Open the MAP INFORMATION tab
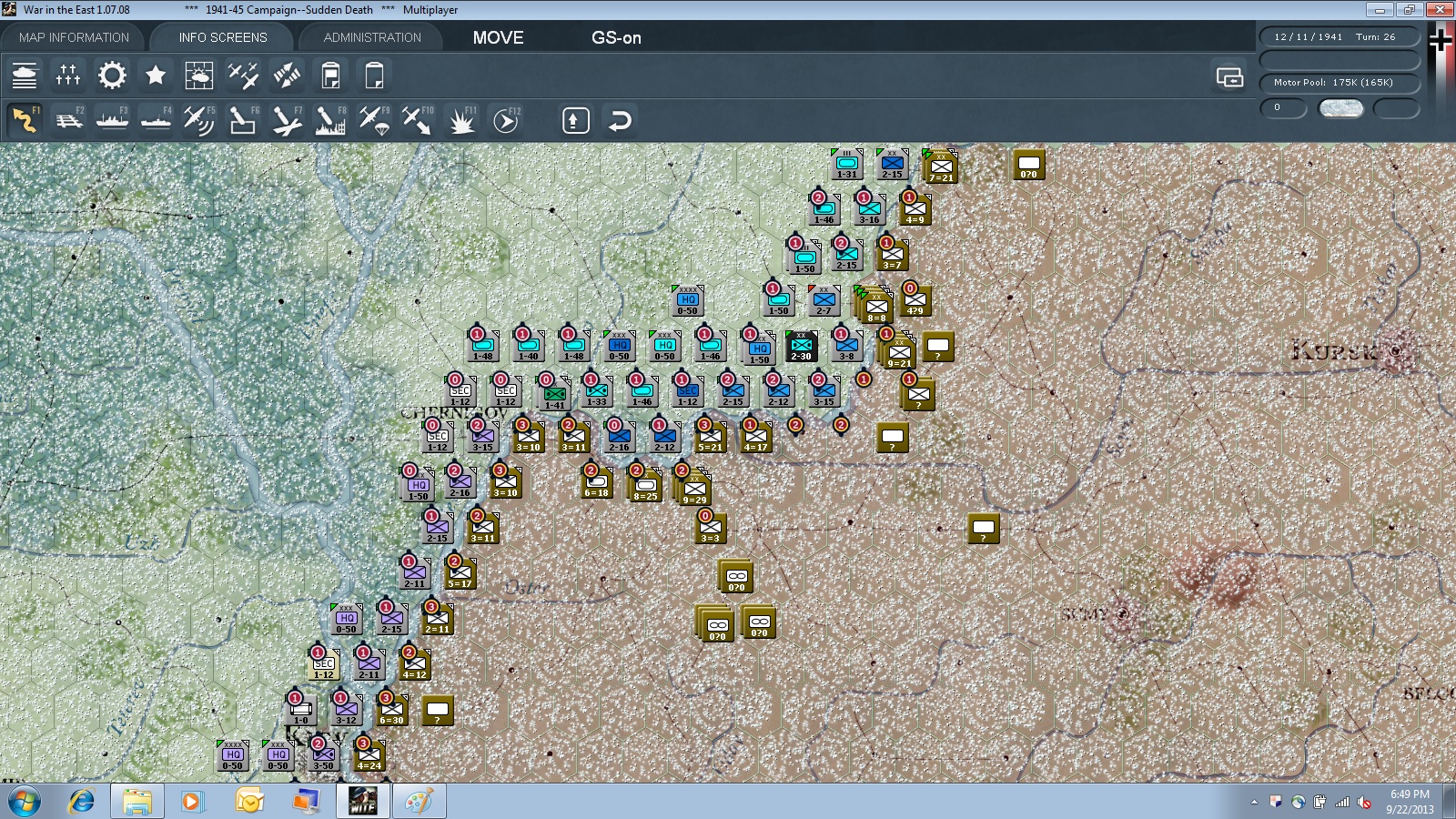Viewport: 1456px width, 819px height. click(x=75, y=37)
